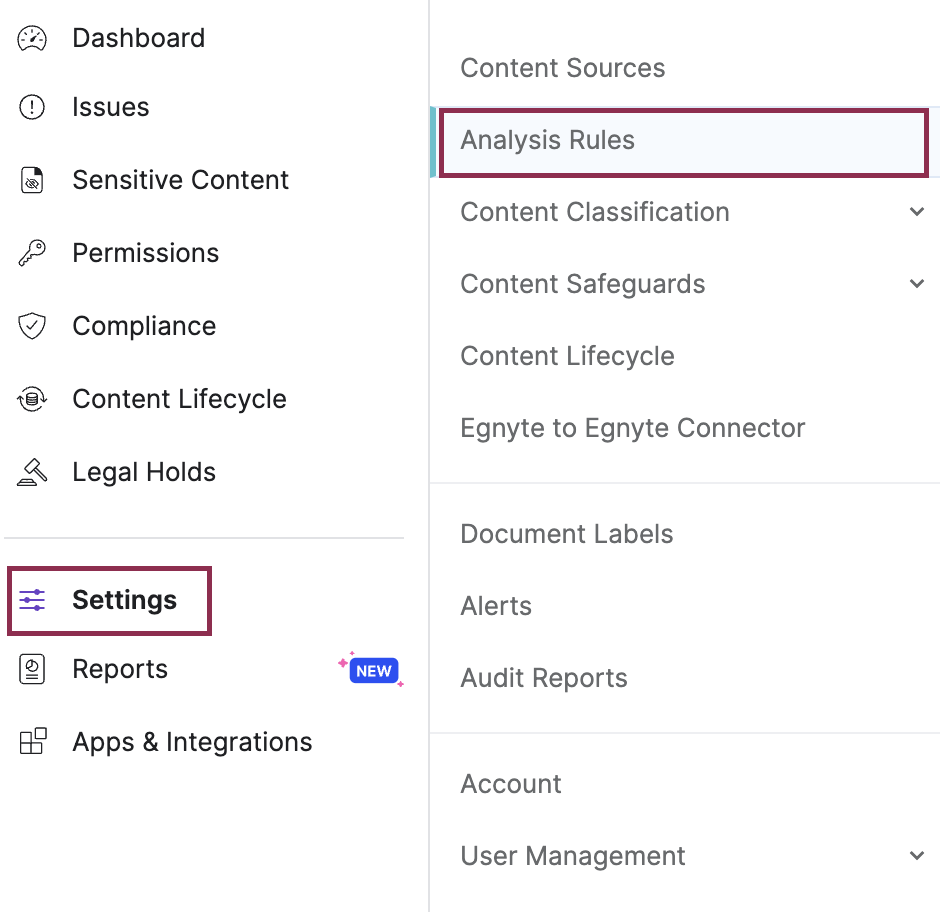This screenshot has width=940, height=912.
Task: Select the Issues exclamation icon
Action: pos(31,107)
